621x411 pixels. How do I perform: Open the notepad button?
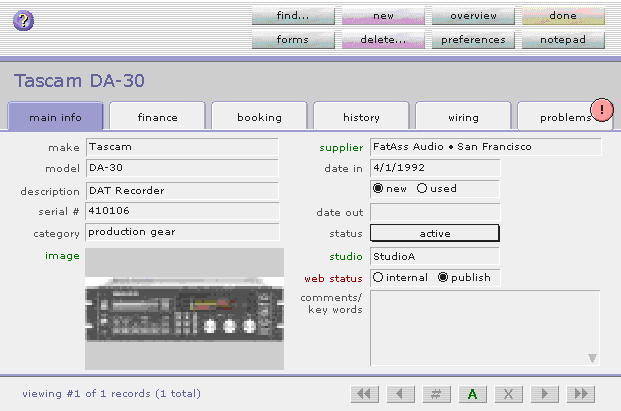[x=563, y=40]
